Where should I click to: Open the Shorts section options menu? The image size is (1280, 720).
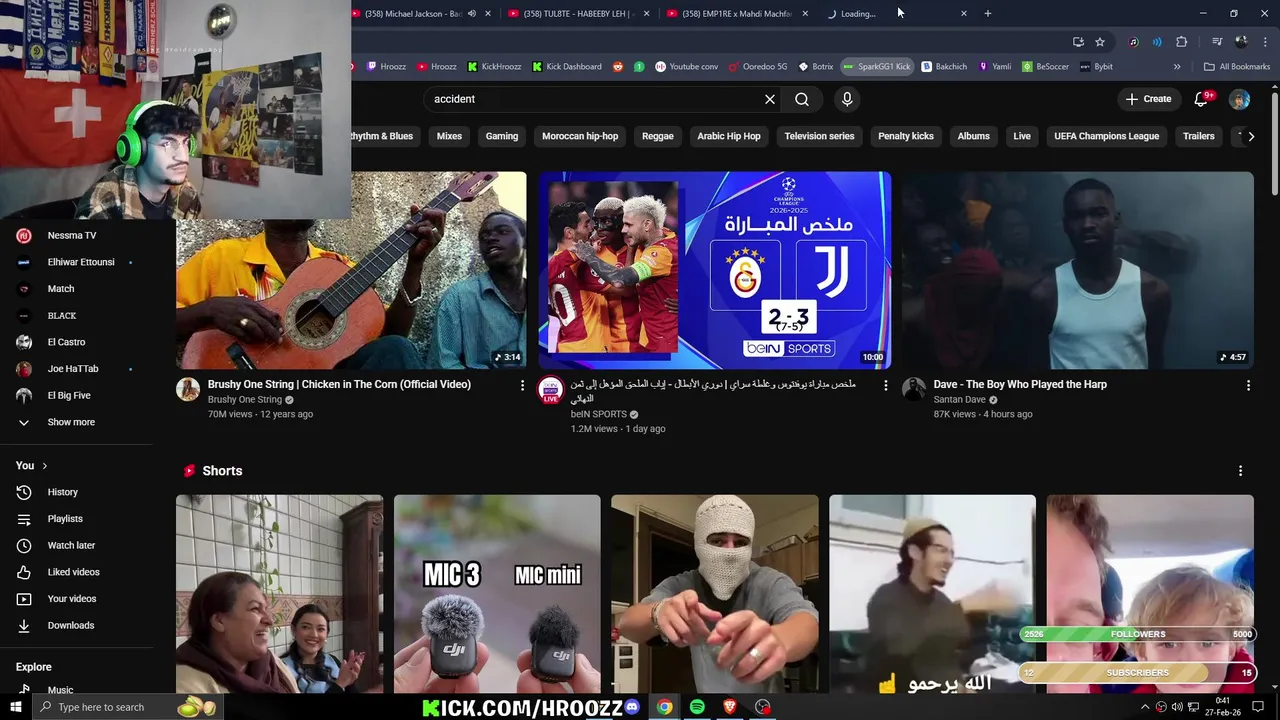(x=1240, y=471)
